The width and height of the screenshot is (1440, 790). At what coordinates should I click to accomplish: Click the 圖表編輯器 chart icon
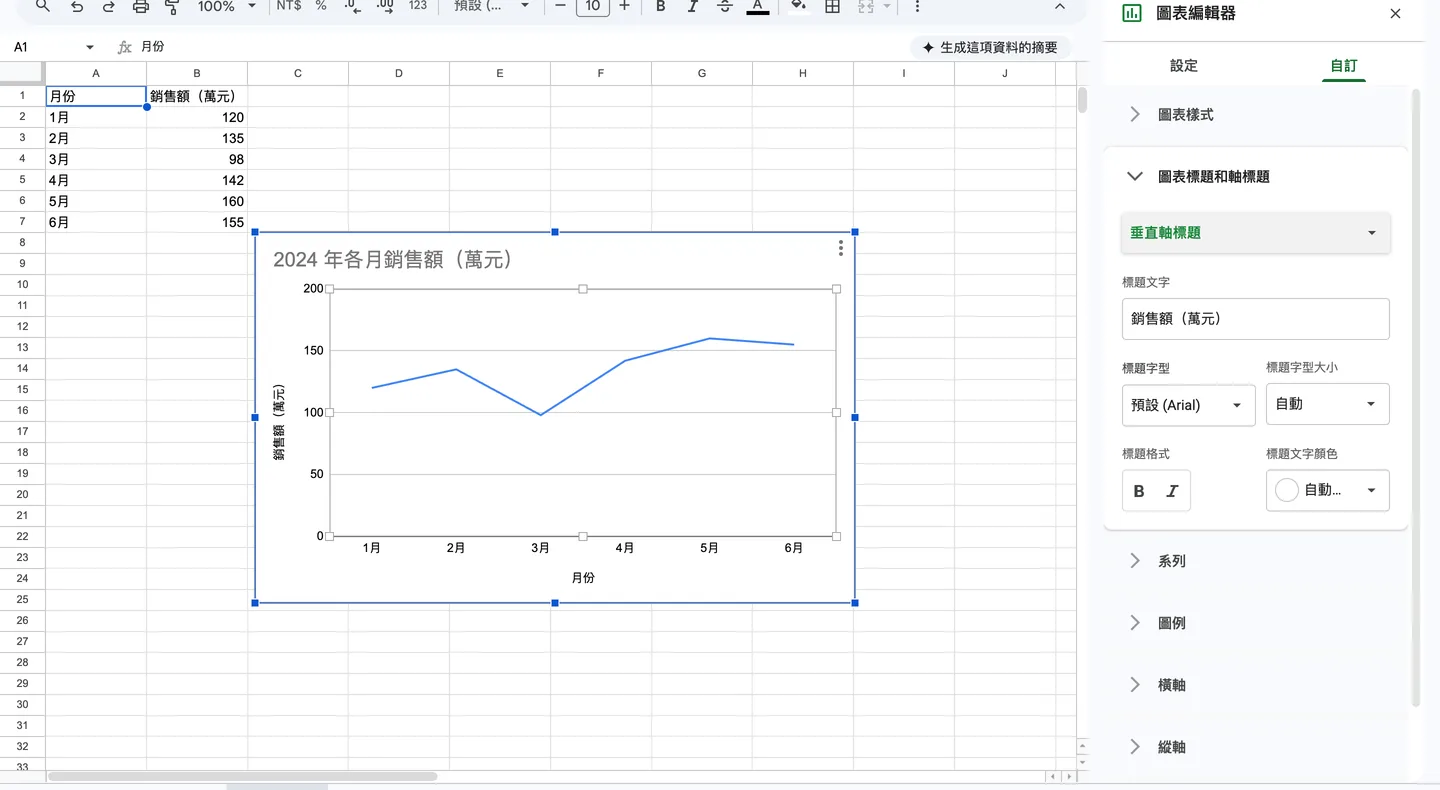(x=1132, y=14)
